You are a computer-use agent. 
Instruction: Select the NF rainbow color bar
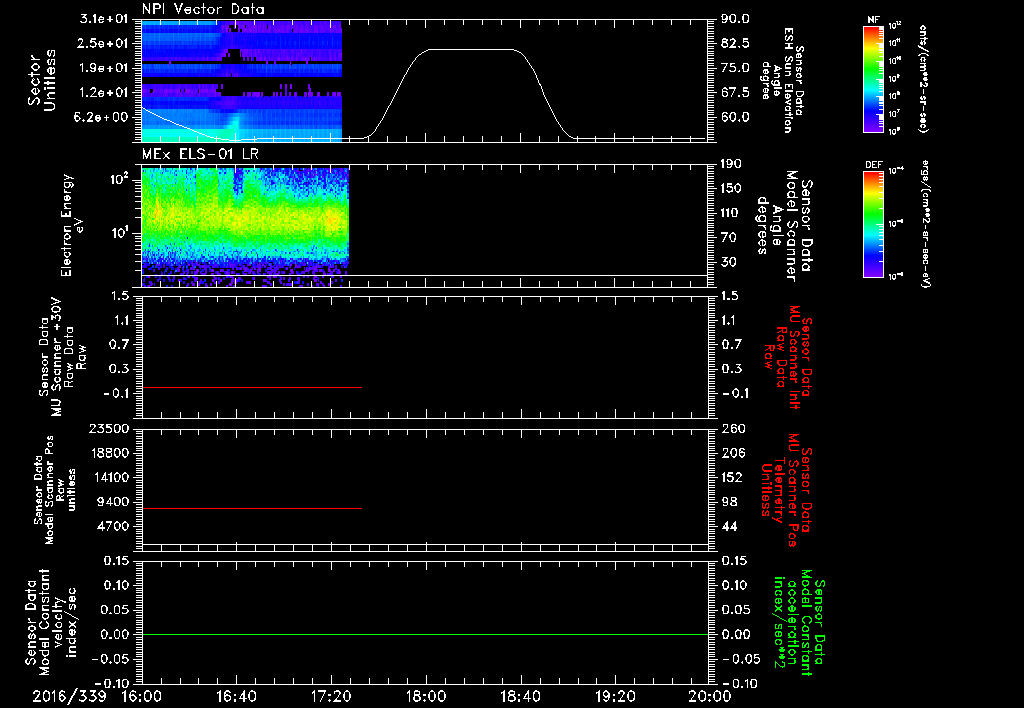tap(873, 79)
